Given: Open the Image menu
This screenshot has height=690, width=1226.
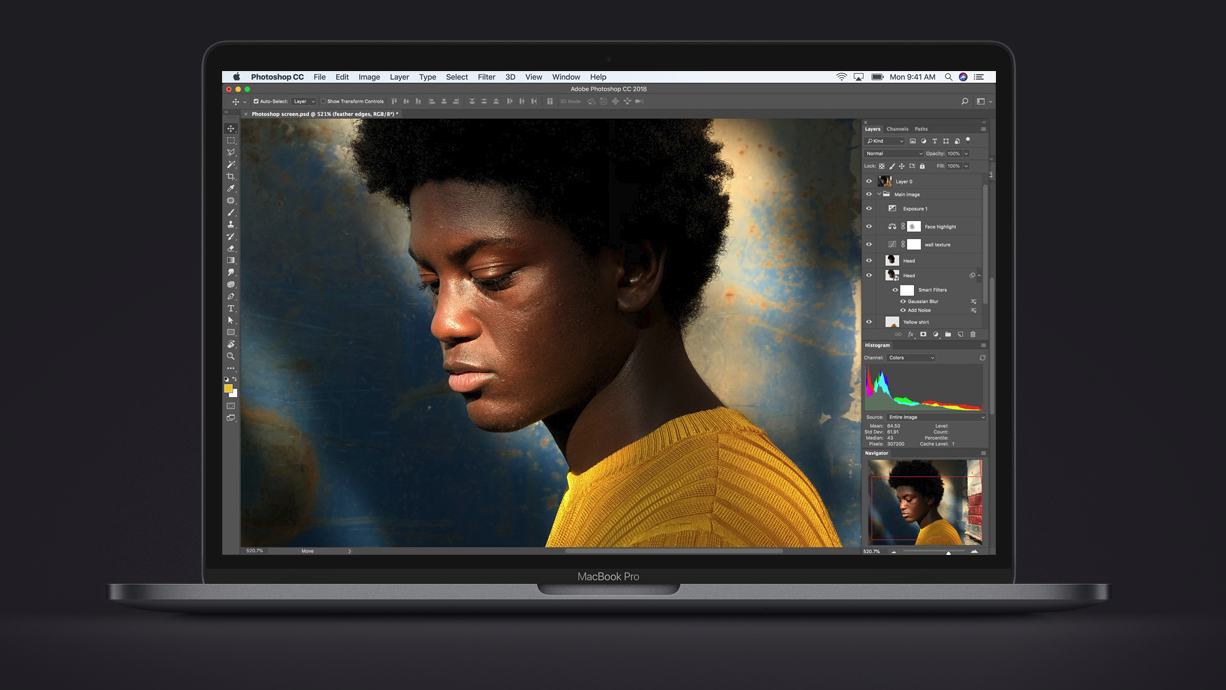Looking at the screenshot, I should (x=369, y=77).
